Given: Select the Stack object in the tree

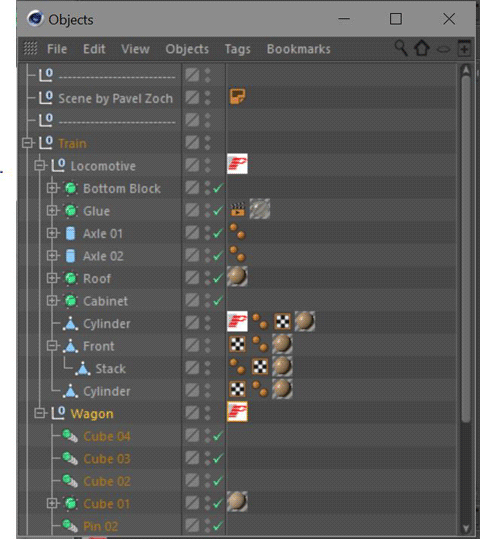Looking at the screenshot, I should pyautogui.click(x=110, y=368).
